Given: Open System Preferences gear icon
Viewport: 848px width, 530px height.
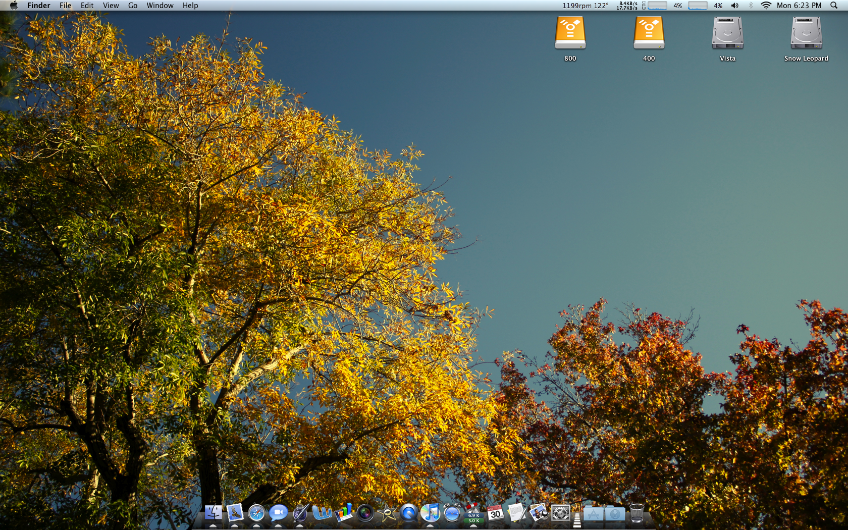Looking at the screenshot, I should click(560, 513).
